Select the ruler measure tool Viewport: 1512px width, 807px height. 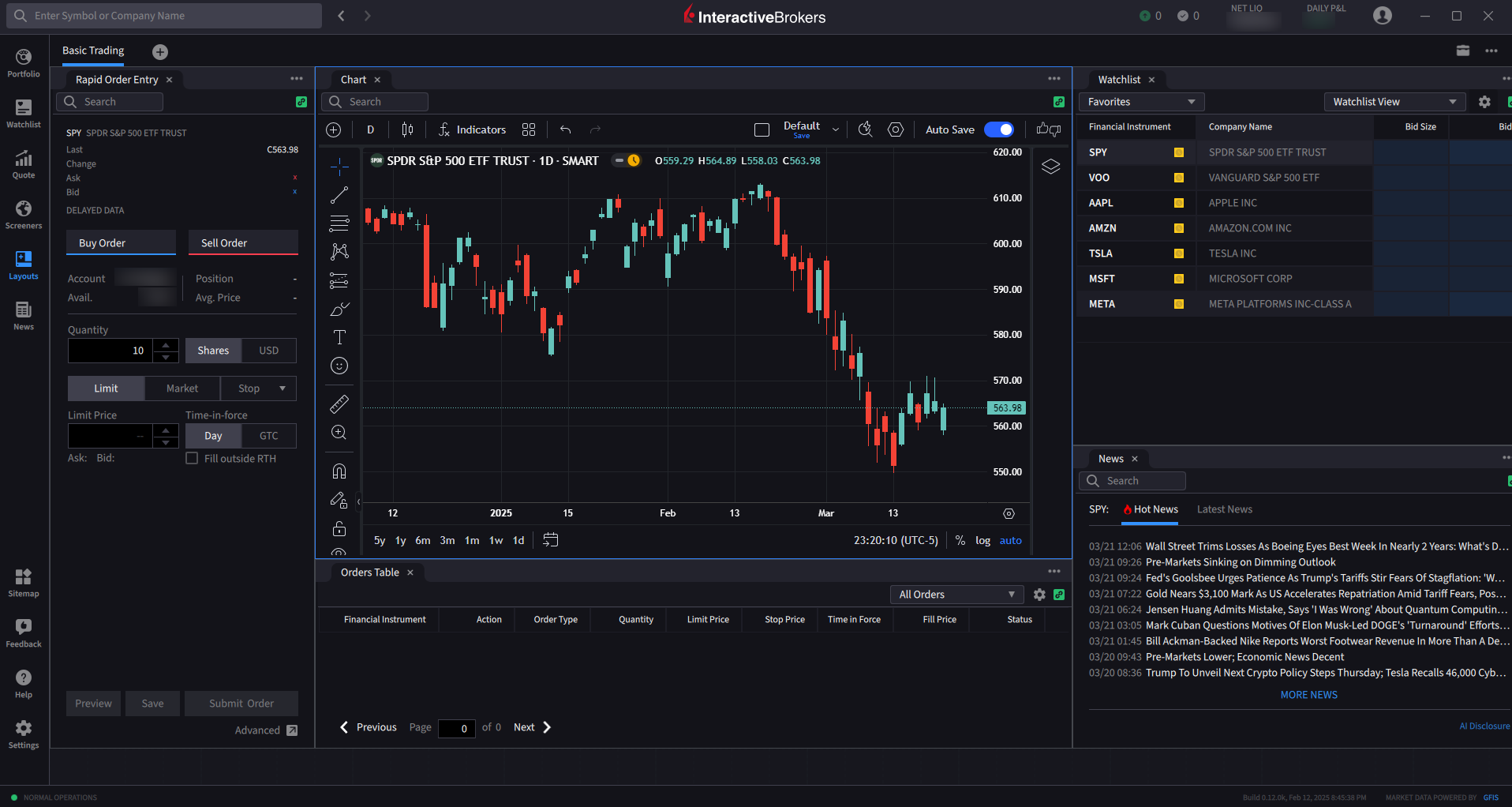click(339, 404)
